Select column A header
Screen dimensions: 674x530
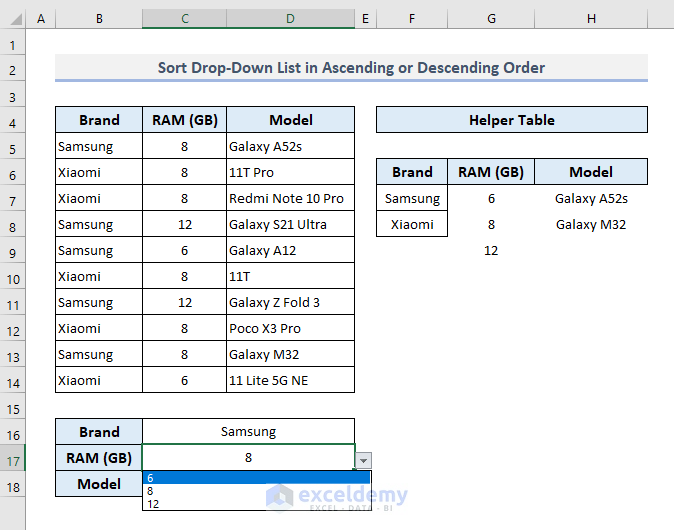click(x=41, y=19)
